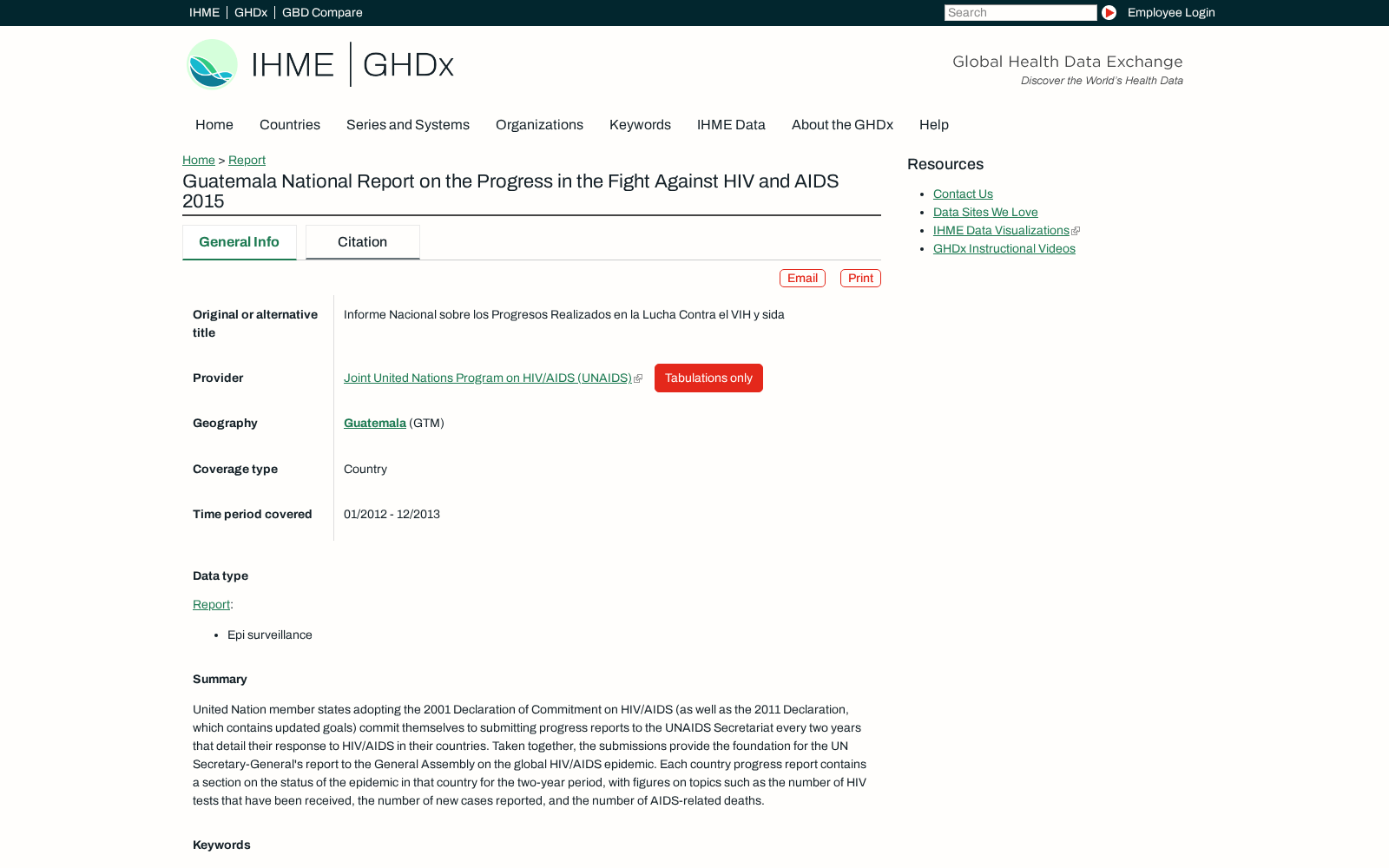Open the Series and Systems menu
Viewport: 1389px width, 868px height.
pyautogui.click(x=408, y=125)
